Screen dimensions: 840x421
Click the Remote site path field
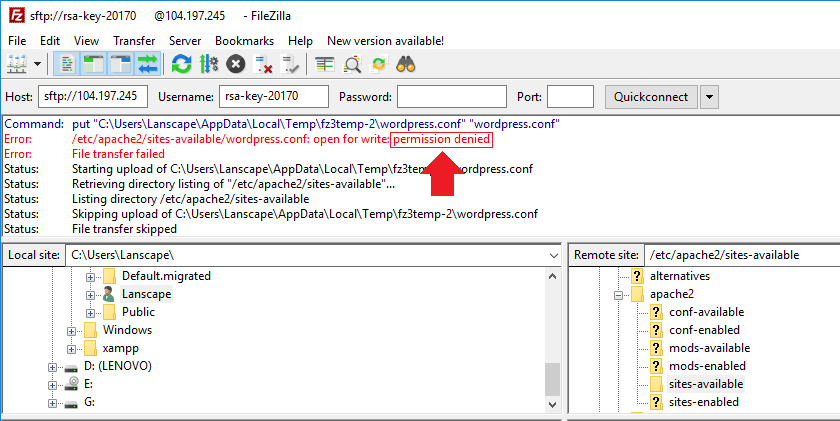coord(742,255)
